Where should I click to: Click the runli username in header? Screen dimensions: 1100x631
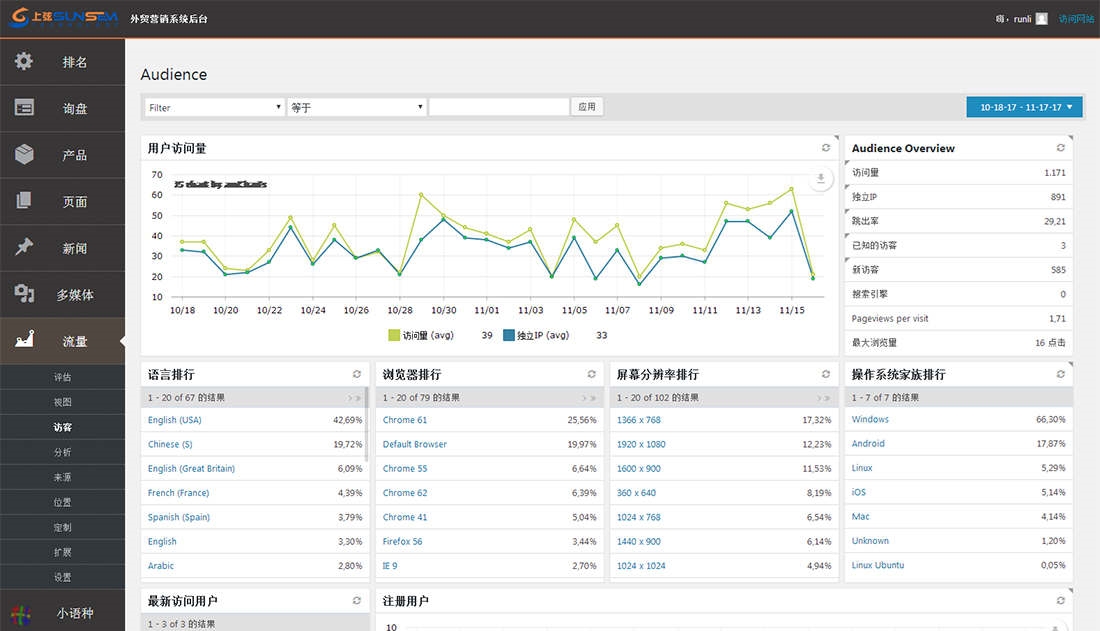point(1022,19)
